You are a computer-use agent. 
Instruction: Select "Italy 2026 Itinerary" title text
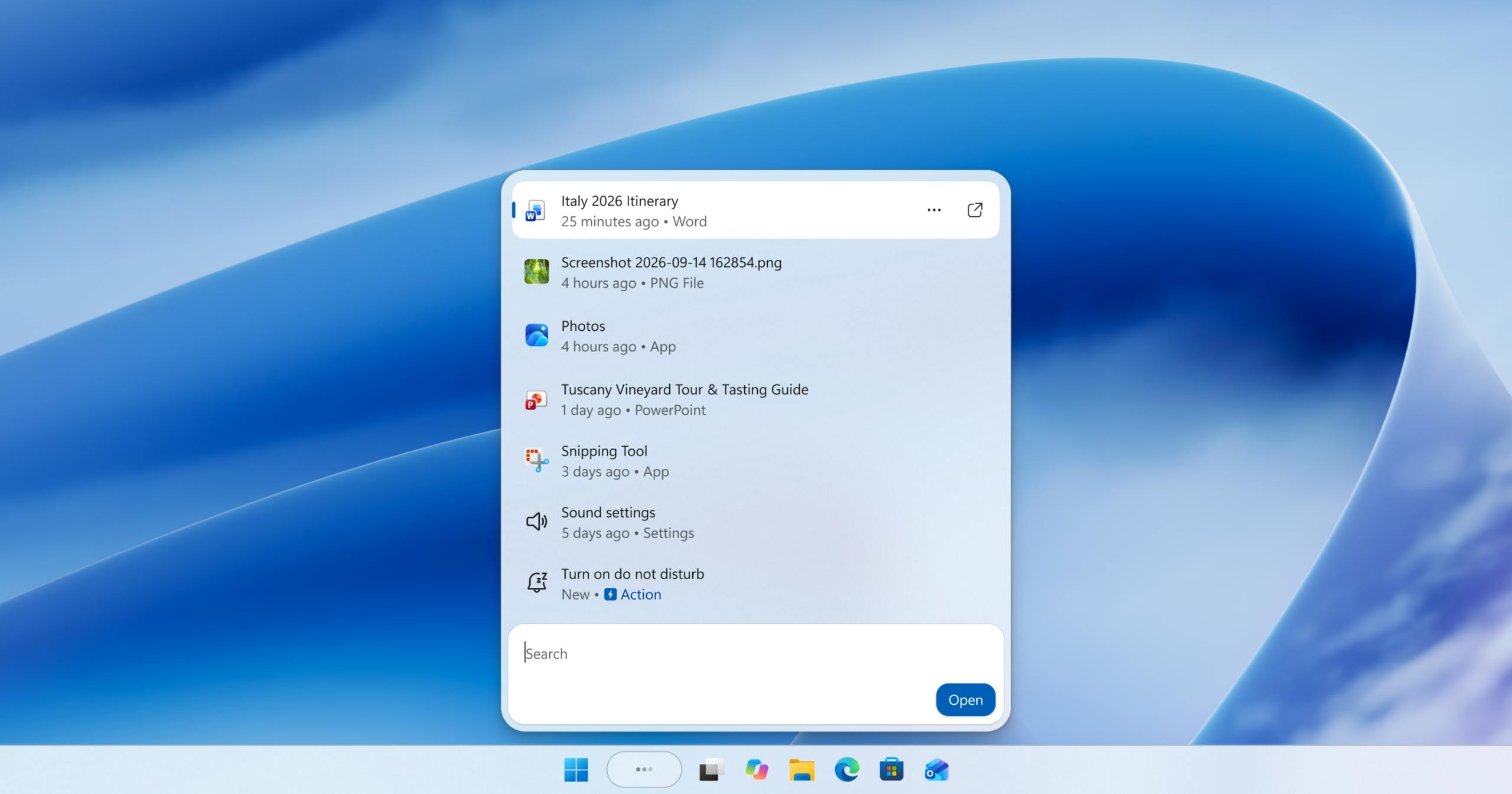pos(620,201)
